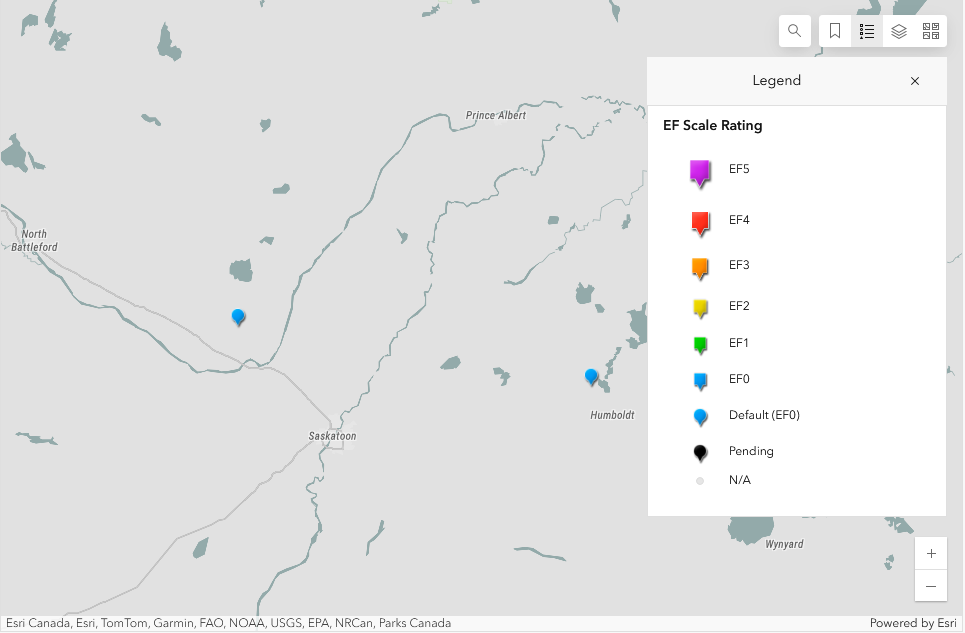The image size is (965, 633).
Task: Click the EF0 blue square legend symbol
Action: tap(700, 381)
